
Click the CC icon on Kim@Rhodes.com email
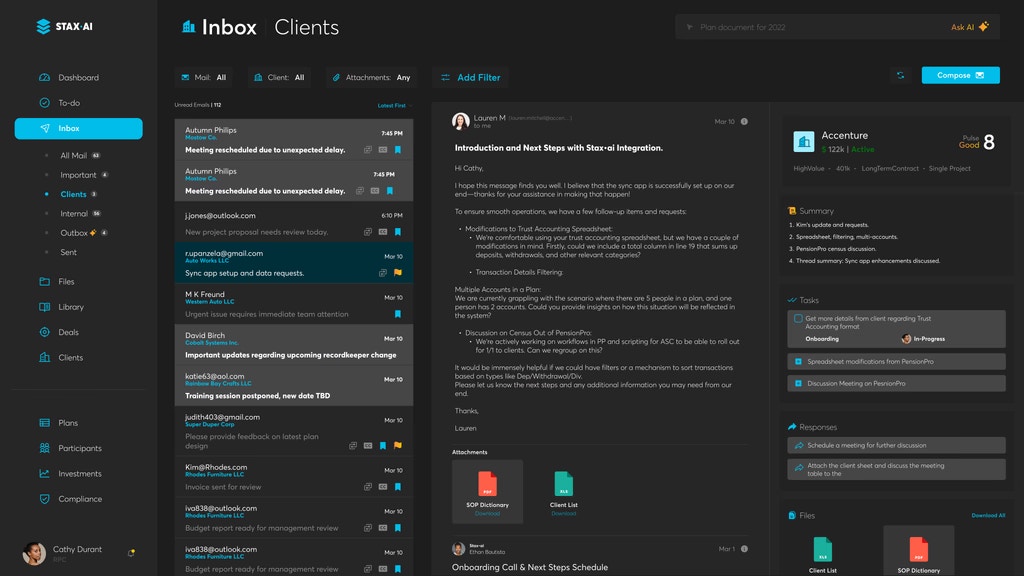[382, 487]
